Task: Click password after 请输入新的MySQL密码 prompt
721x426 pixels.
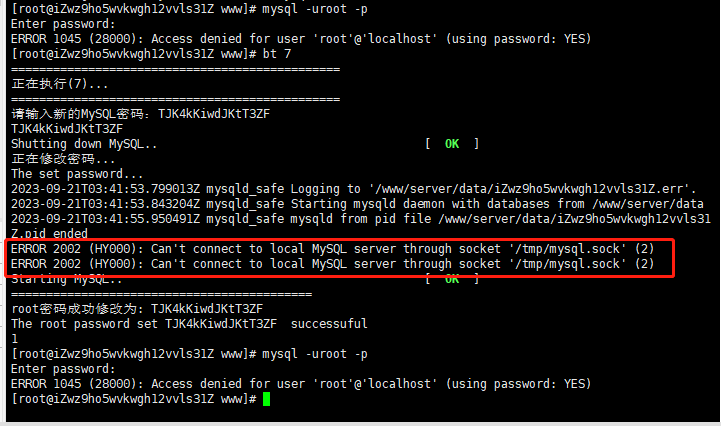Action: pyautogui.click(x=214, y=114)
